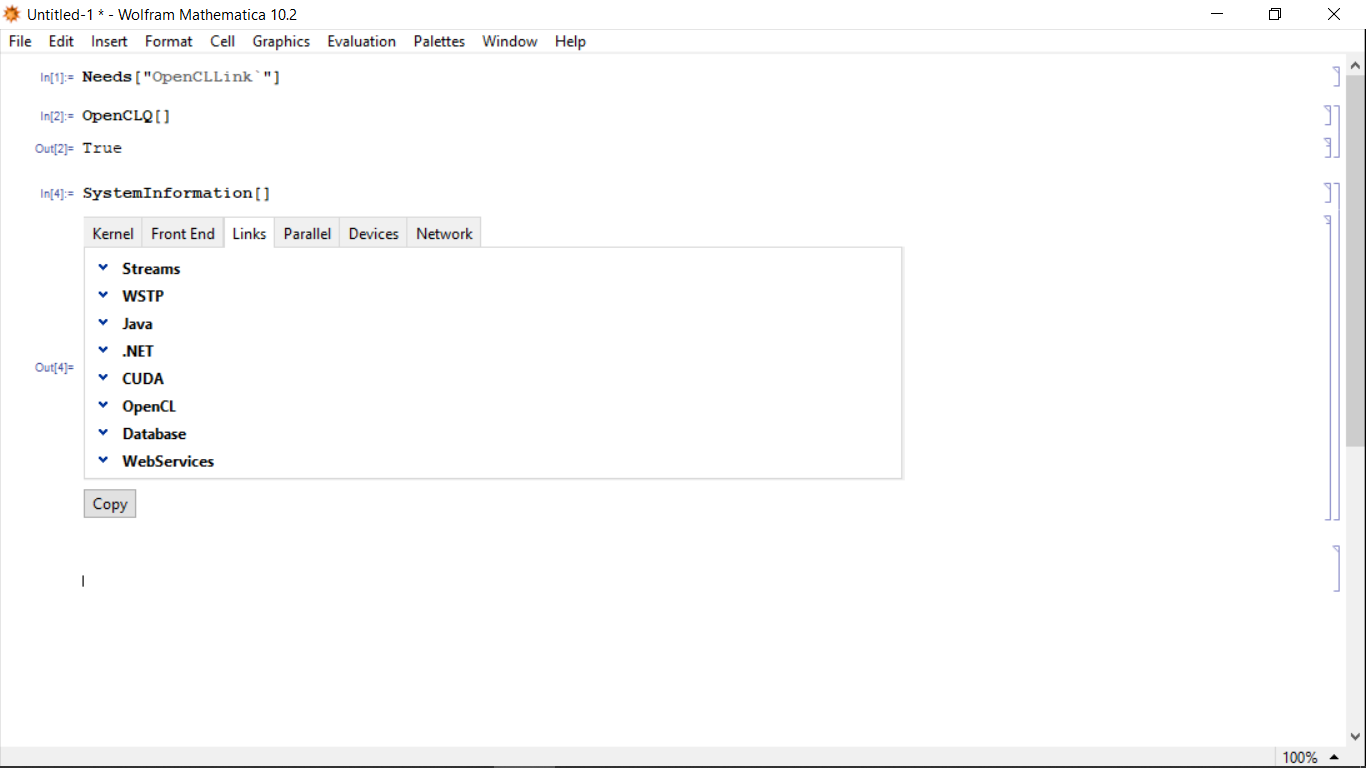The image size is (1366, 768).
Task: Select the Links tab
Action: pos(249,233)
